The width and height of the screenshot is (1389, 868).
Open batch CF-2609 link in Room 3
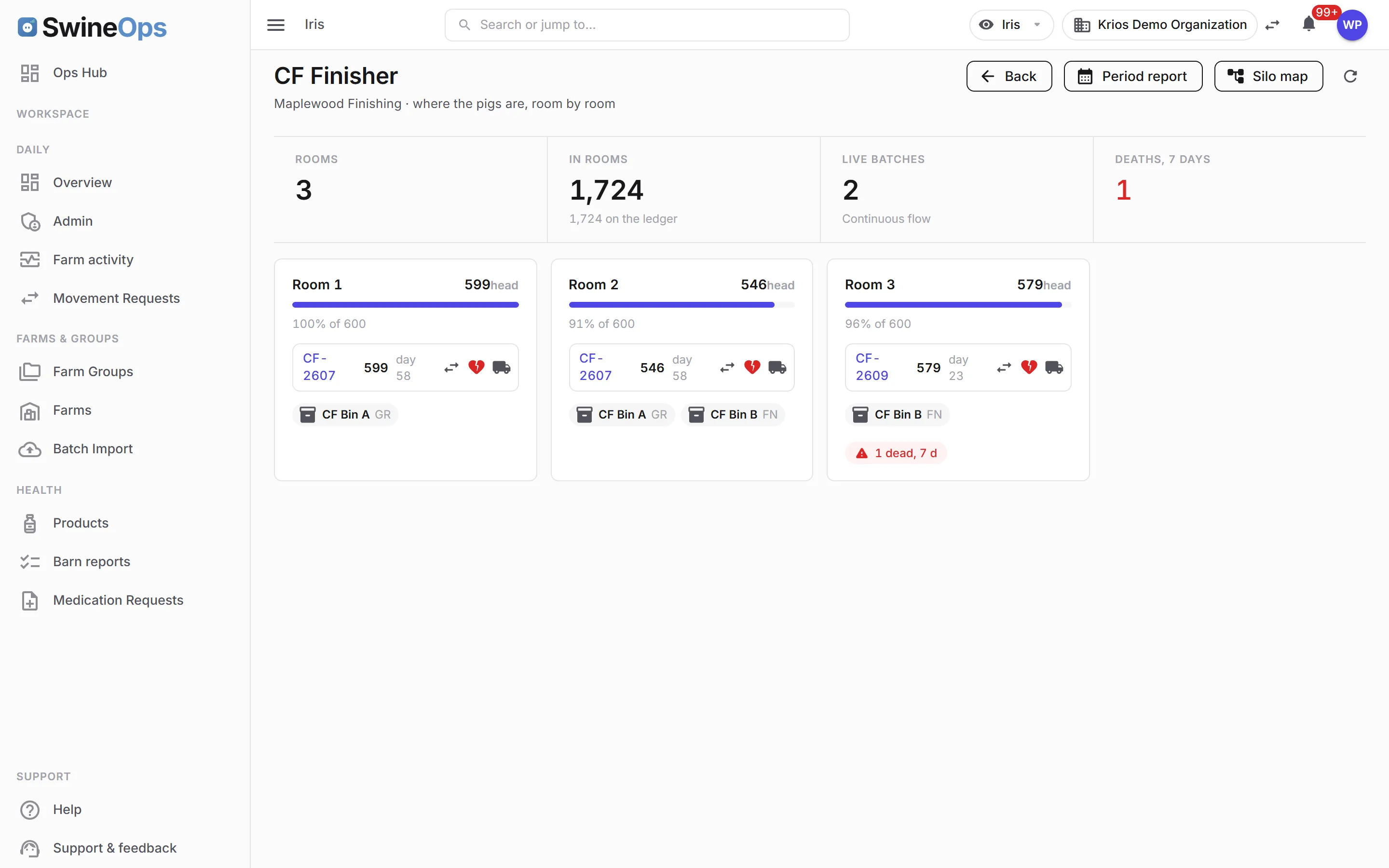[x=872, y=367]
